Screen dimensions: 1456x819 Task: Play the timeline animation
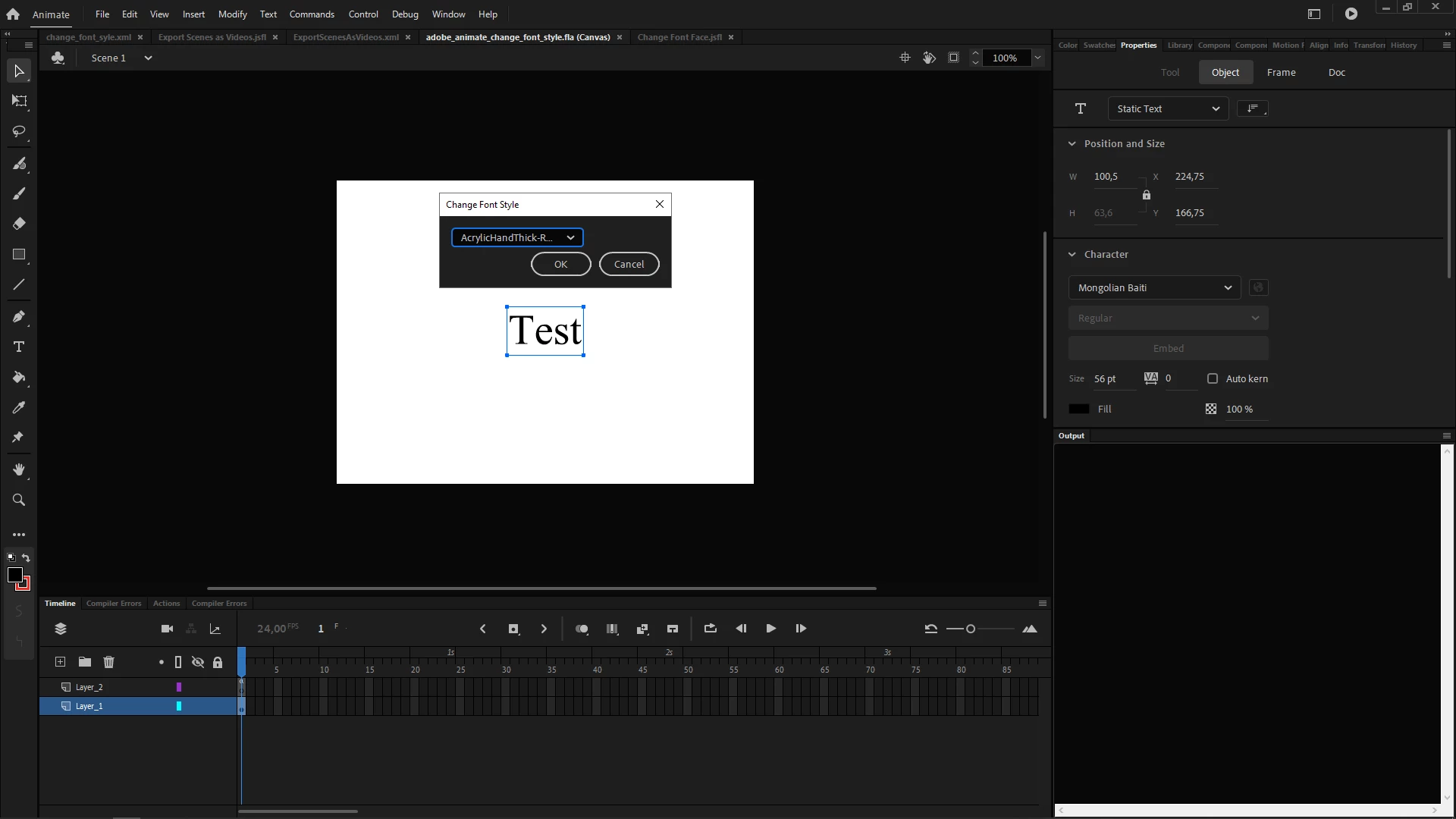pos(770,629)
